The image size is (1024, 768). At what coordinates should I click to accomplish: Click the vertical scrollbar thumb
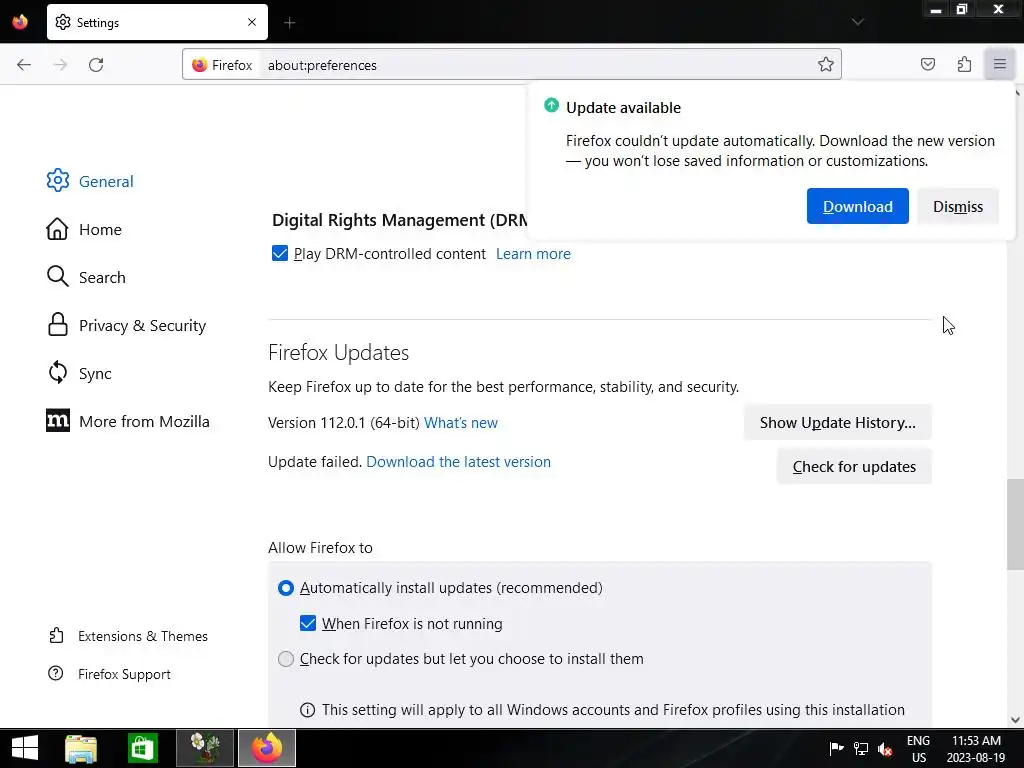[x=1015, y=525]
